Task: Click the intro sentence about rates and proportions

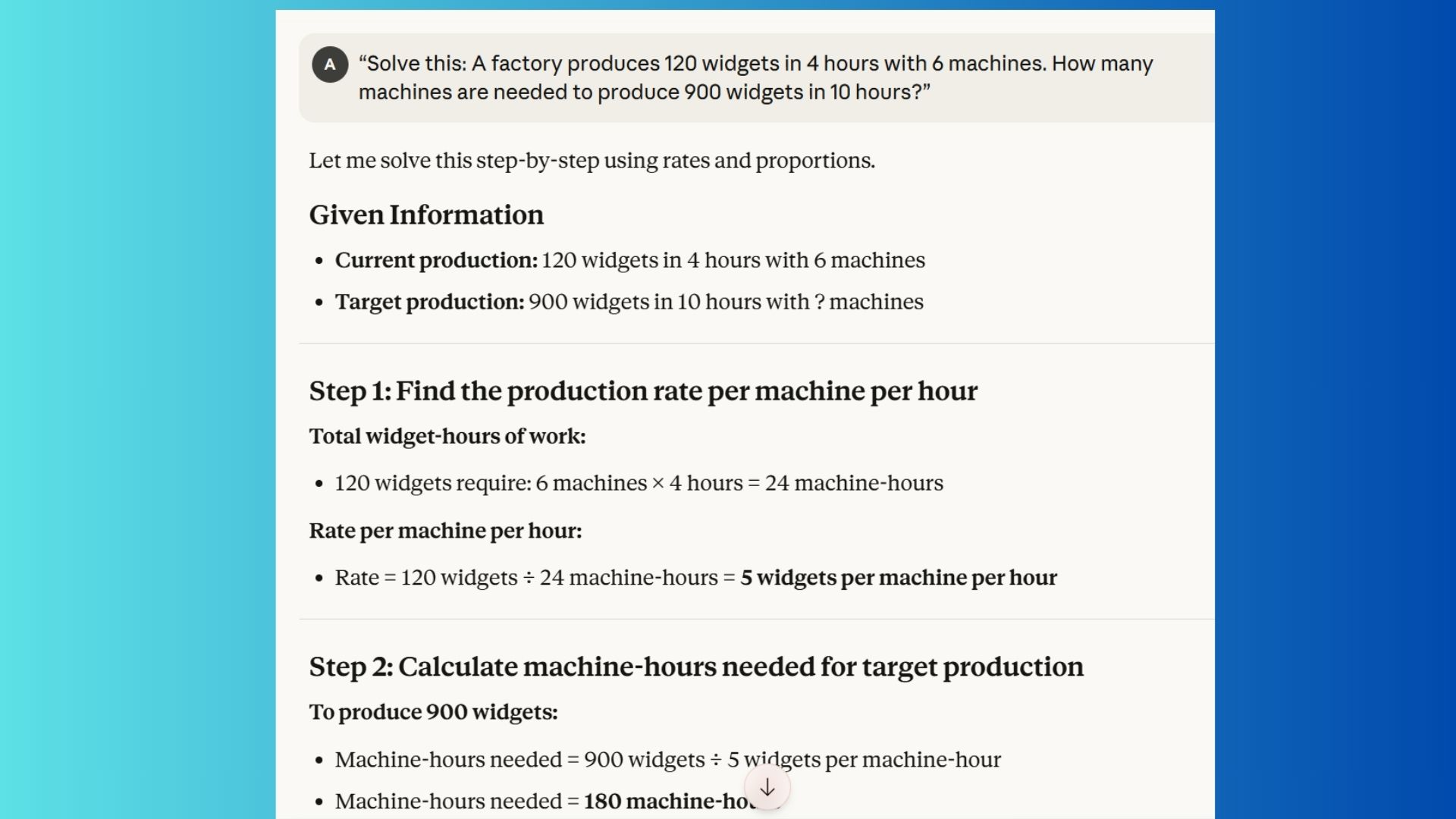Action: [591, 161]
